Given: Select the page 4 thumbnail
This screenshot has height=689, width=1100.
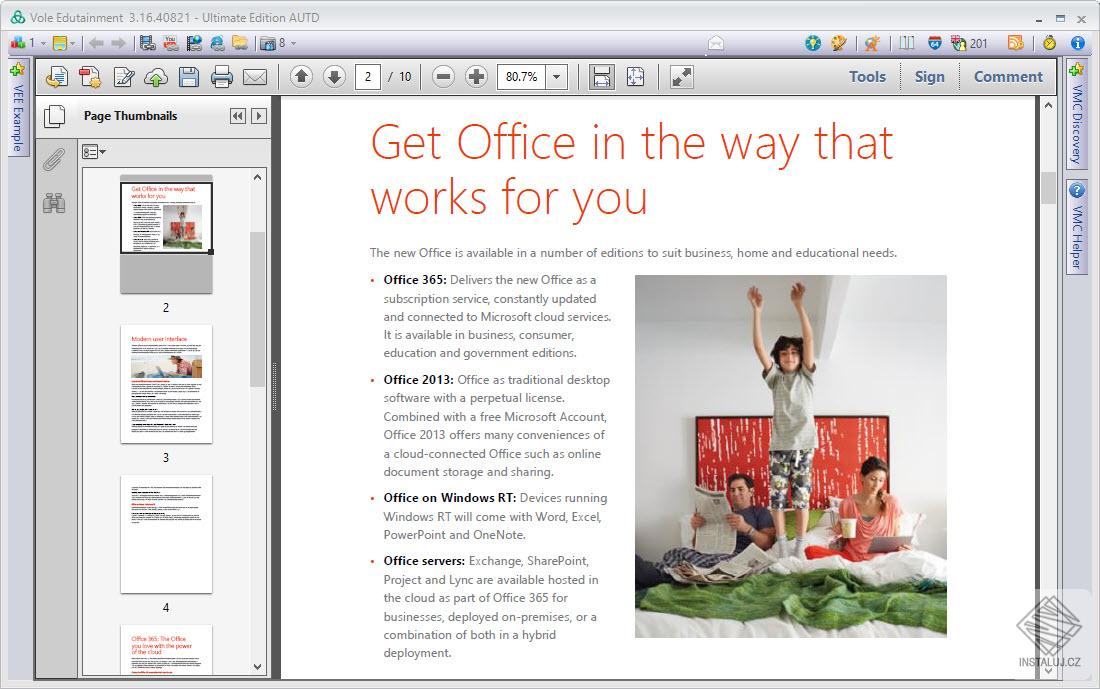Looking at the screenshot, I should click(166, 534).
